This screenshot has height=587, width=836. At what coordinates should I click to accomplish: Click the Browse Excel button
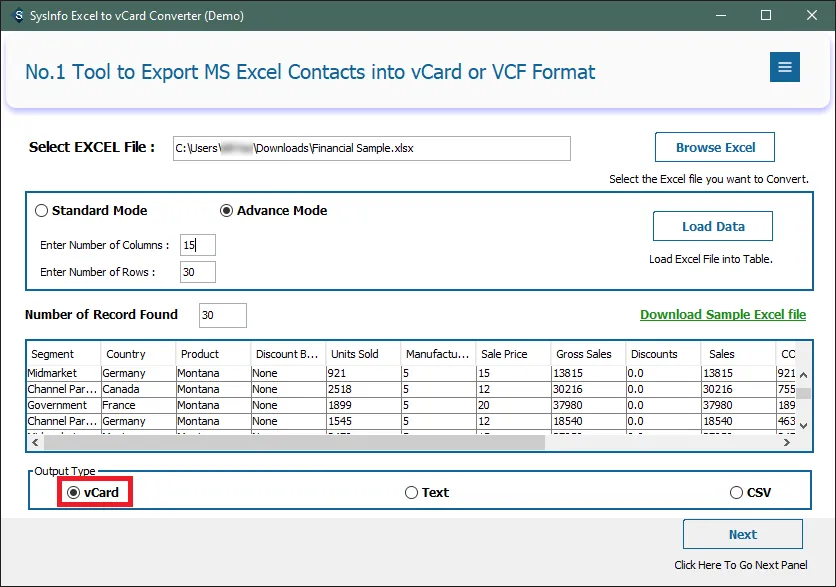714,147
